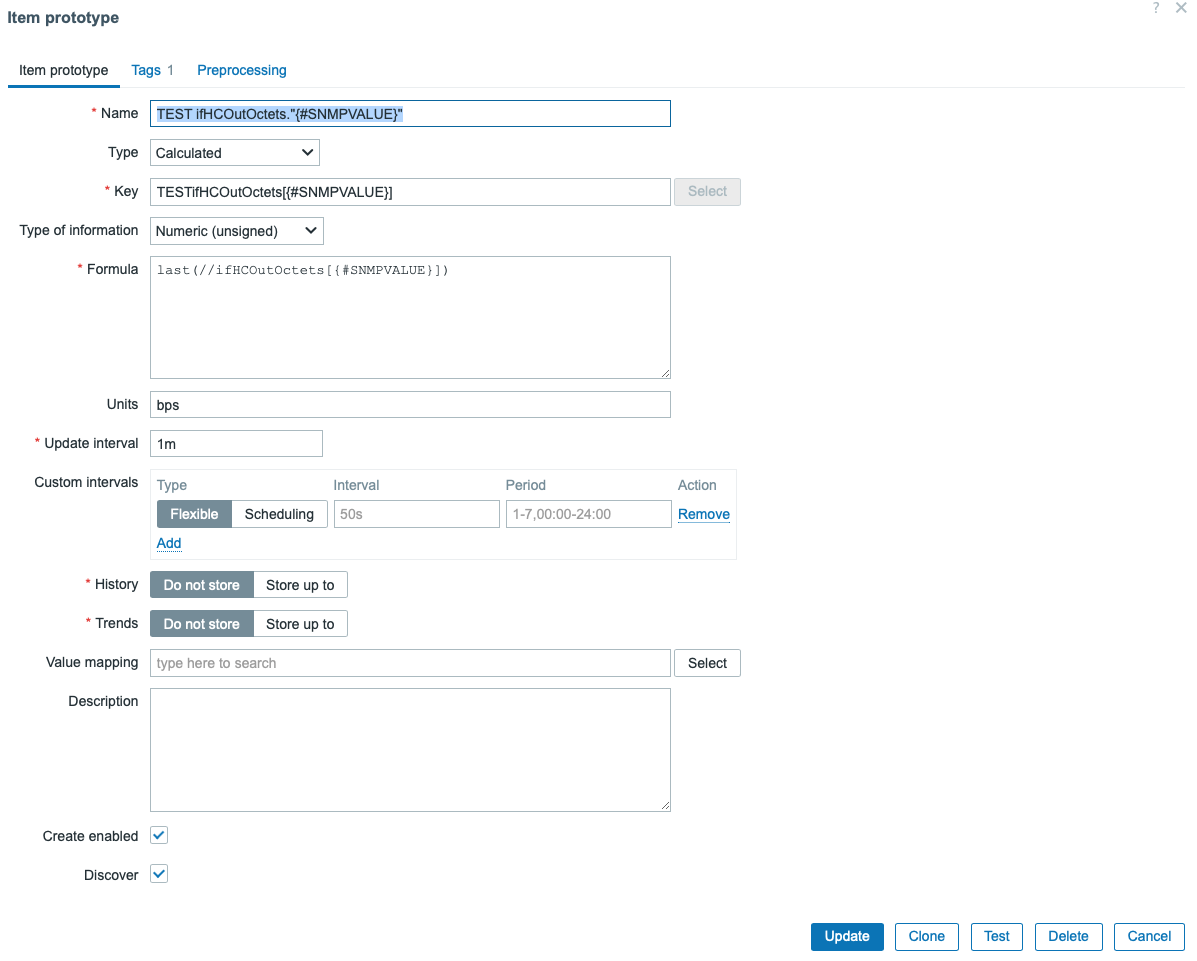
Task: Switch to the Tags tab
Action: point(146,70)
